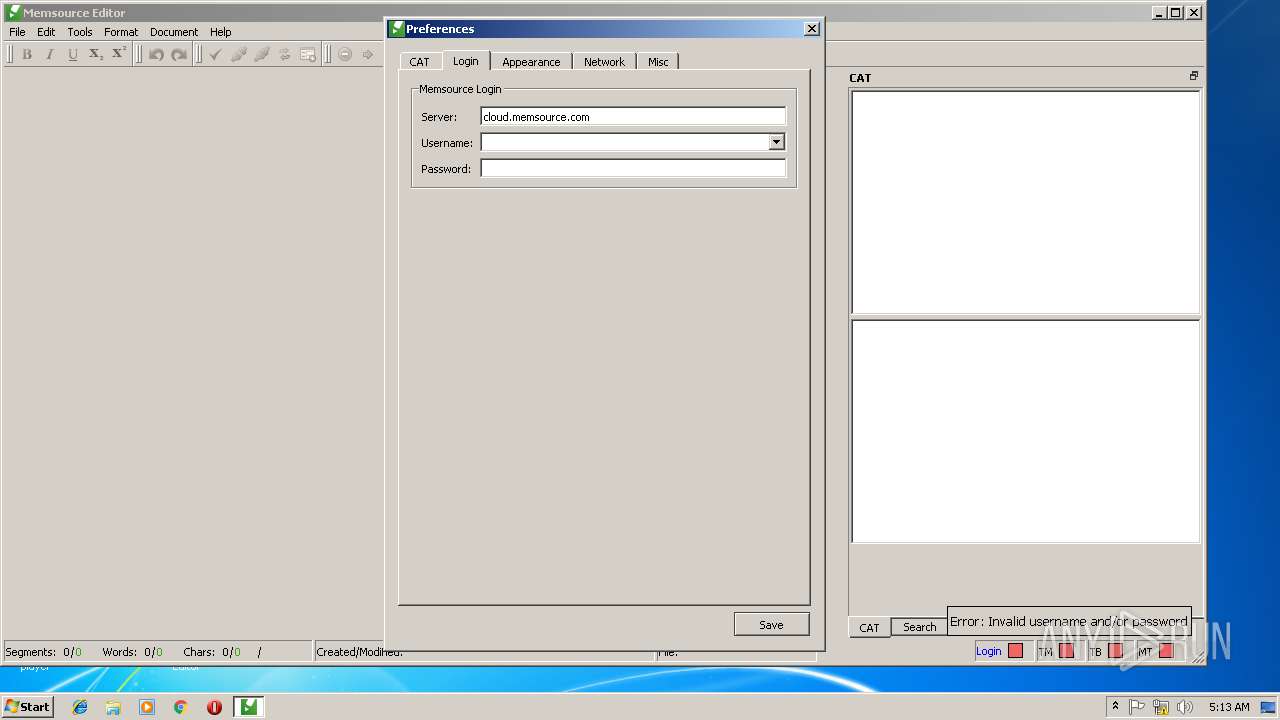
Task: Switch to the Misc tab
Action: [x=658, y=62]
